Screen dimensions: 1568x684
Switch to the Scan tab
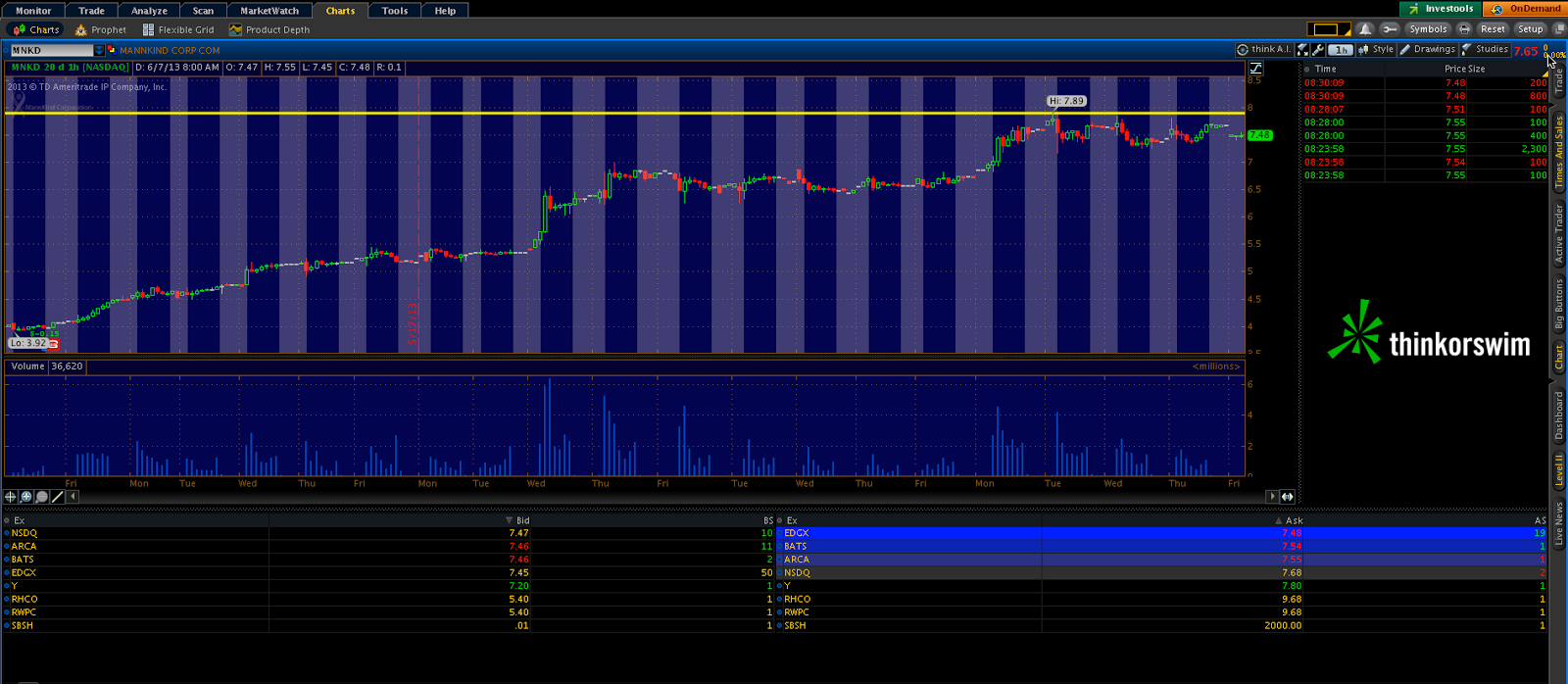(203, 11)
